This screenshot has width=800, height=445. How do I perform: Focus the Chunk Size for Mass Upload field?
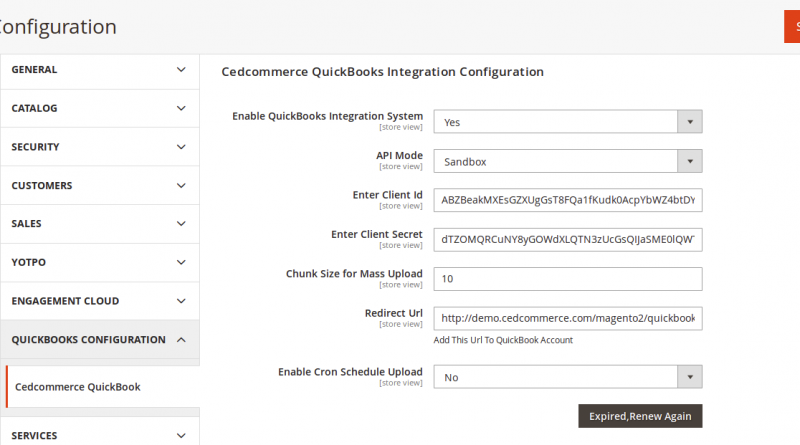click(x=567, y=279)
